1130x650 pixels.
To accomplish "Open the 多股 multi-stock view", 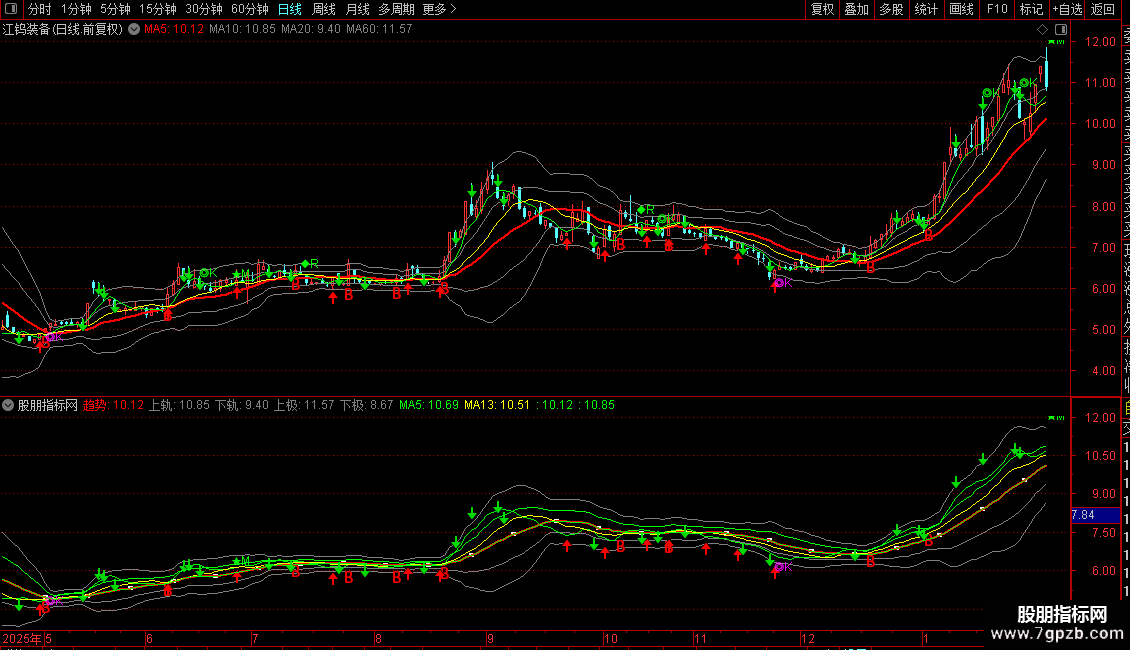I will 891,9.
